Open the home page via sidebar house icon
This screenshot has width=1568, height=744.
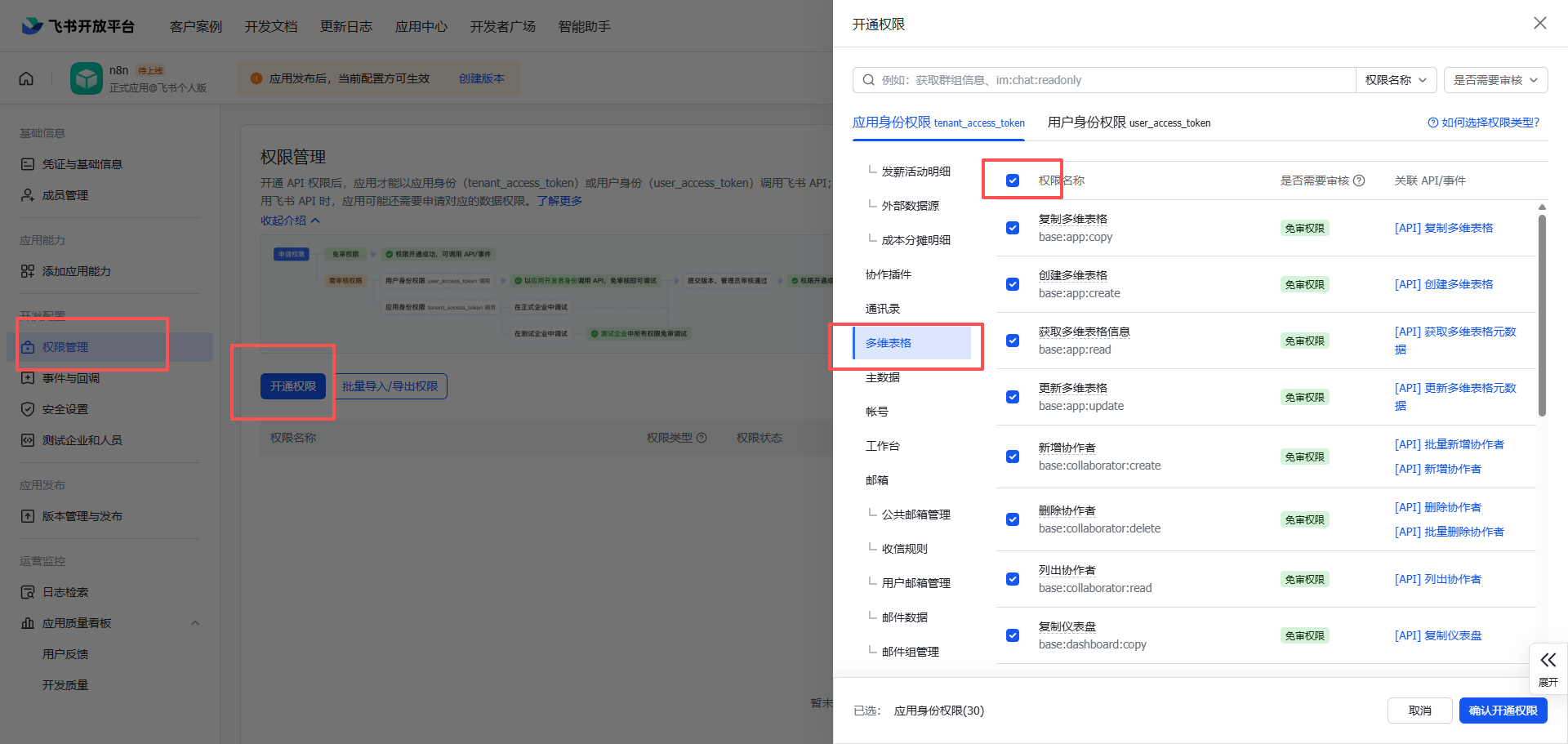point(26,78)
